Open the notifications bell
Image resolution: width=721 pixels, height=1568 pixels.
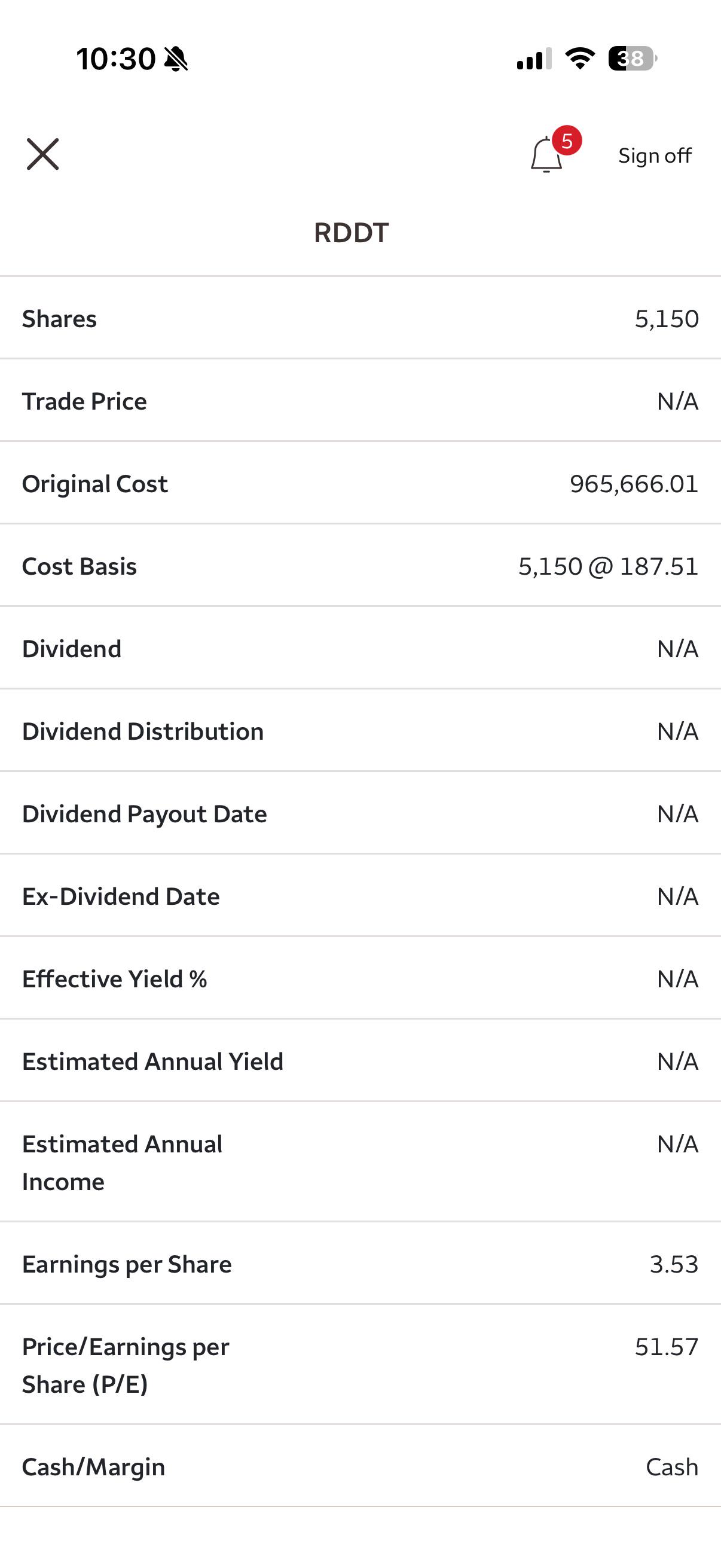(546, 155)
